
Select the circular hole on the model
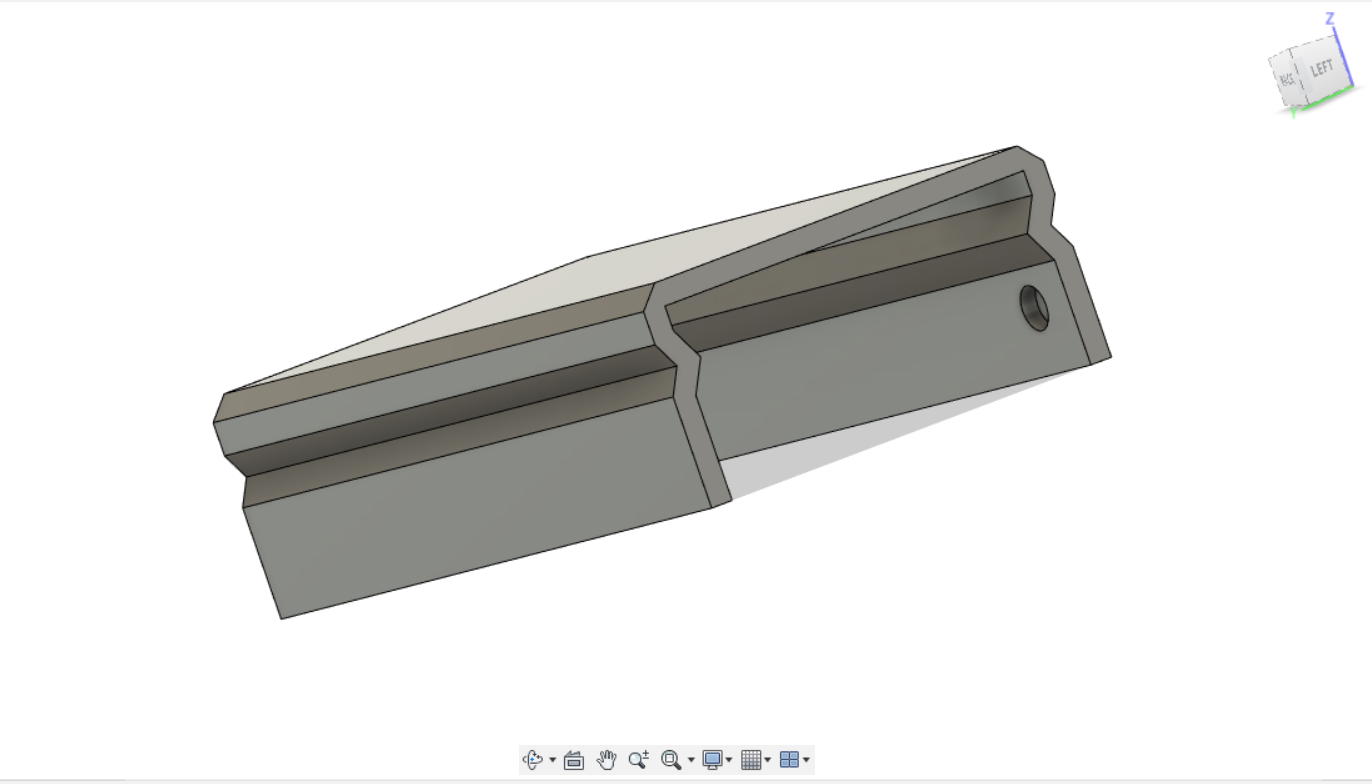pos(1035,308)
